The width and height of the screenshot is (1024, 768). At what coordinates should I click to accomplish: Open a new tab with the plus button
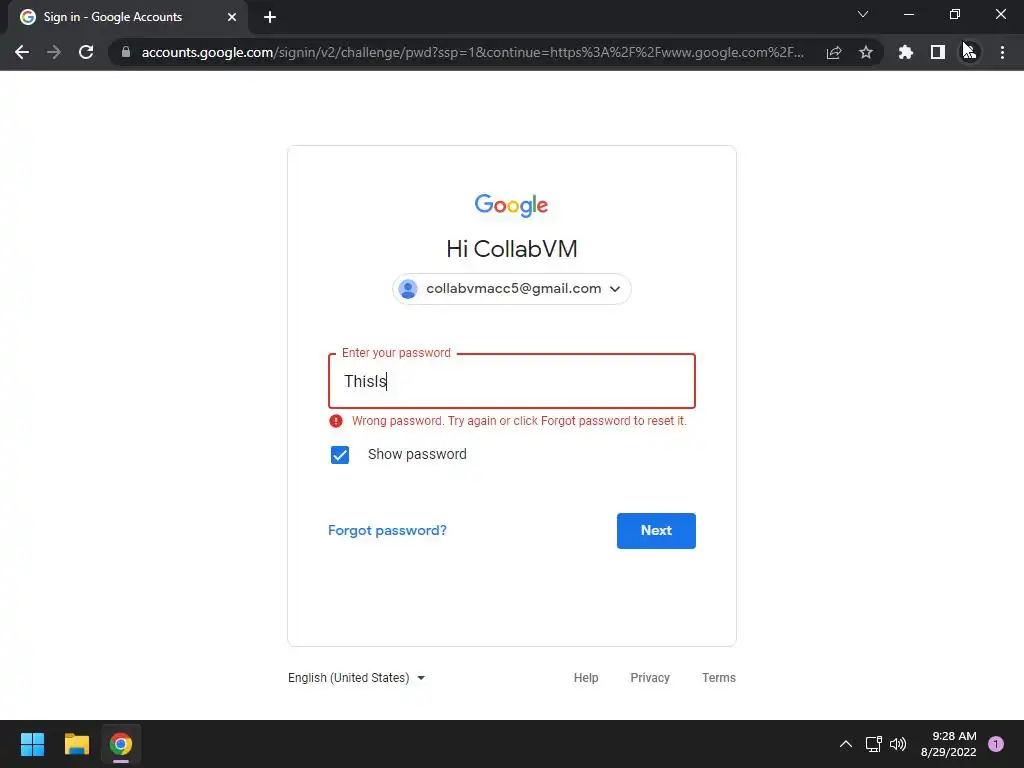tap(270, 17)
